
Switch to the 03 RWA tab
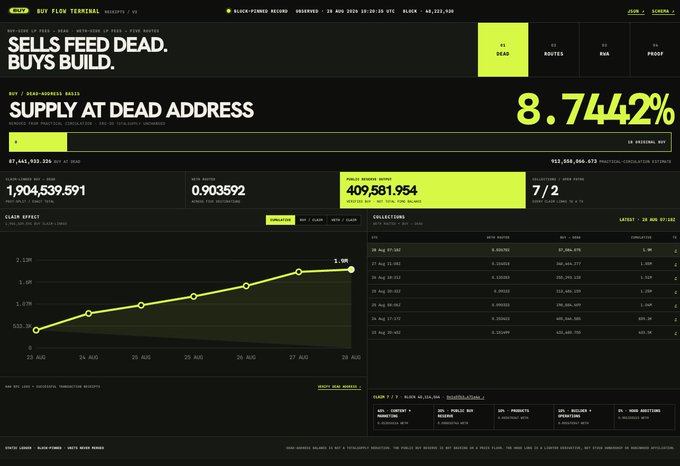(x=605, y=50)
